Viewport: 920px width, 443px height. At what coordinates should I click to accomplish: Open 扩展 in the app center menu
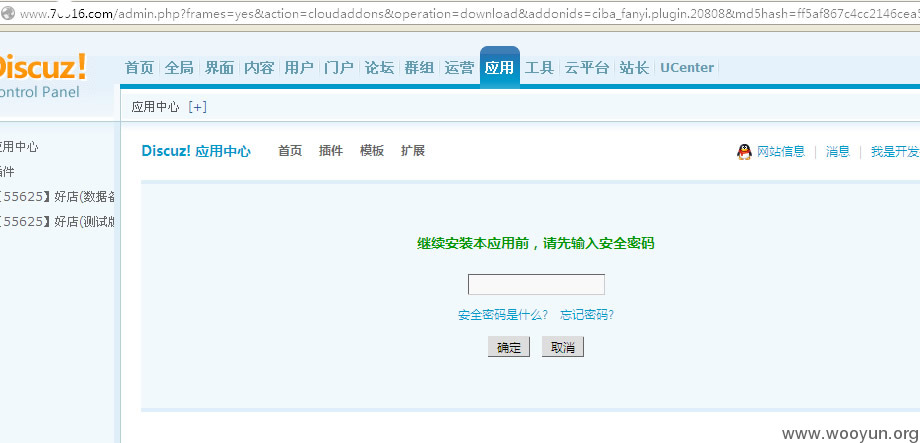[412, 151]
